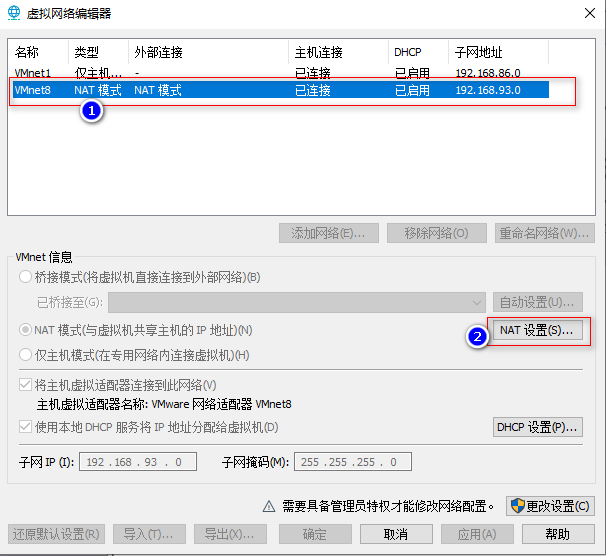Click 仅主机... type cell of VMnet1
The image size is (606, 556).
pyautogui.click(x=98, y=73)
